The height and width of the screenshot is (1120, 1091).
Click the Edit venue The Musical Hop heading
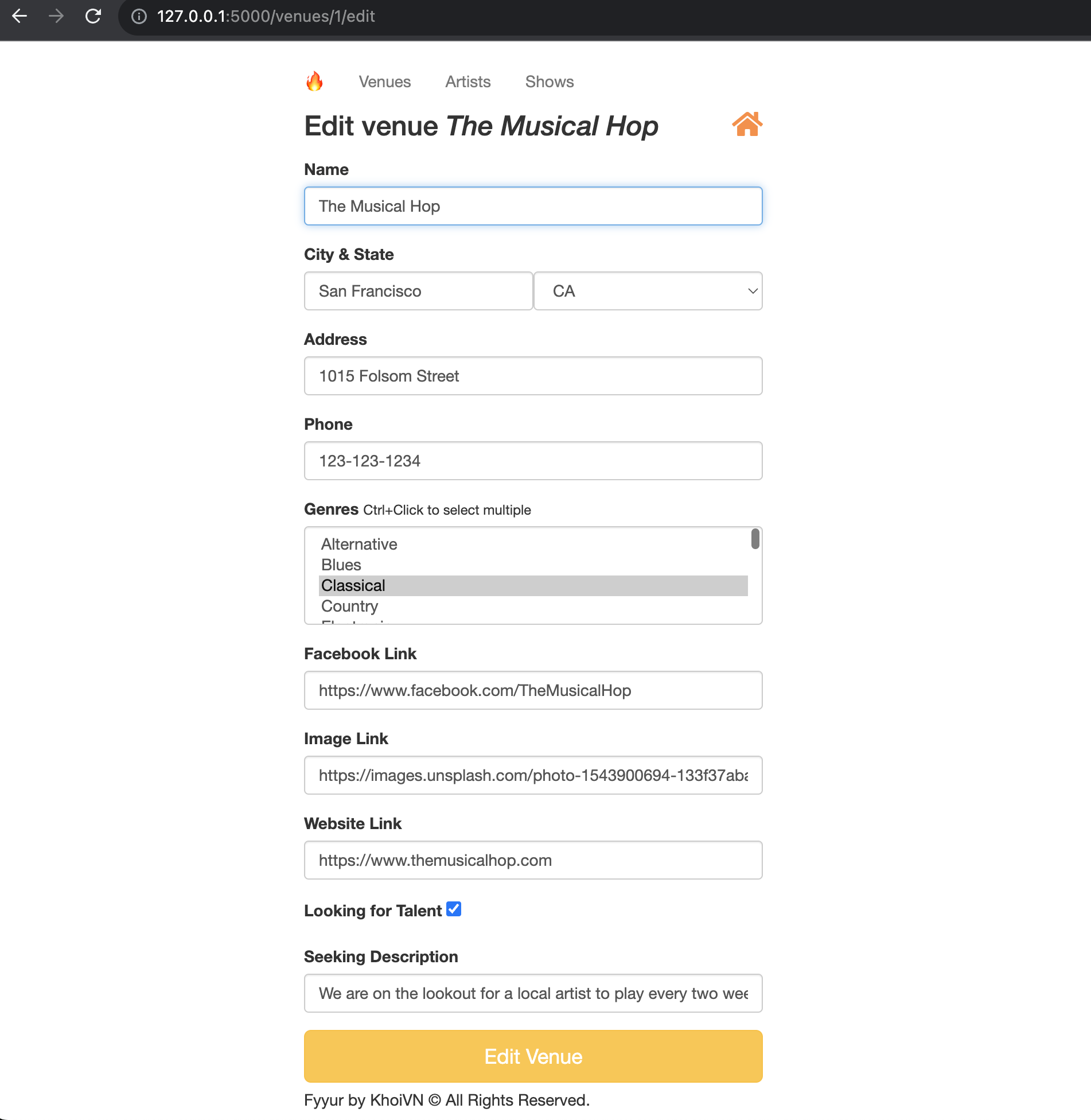click(481, 126)
